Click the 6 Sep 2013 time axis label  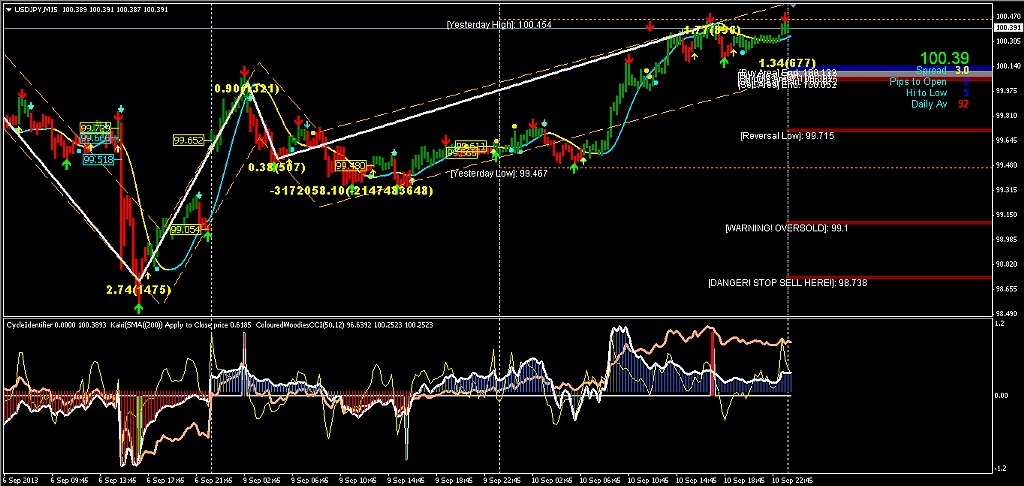(21, 479)
